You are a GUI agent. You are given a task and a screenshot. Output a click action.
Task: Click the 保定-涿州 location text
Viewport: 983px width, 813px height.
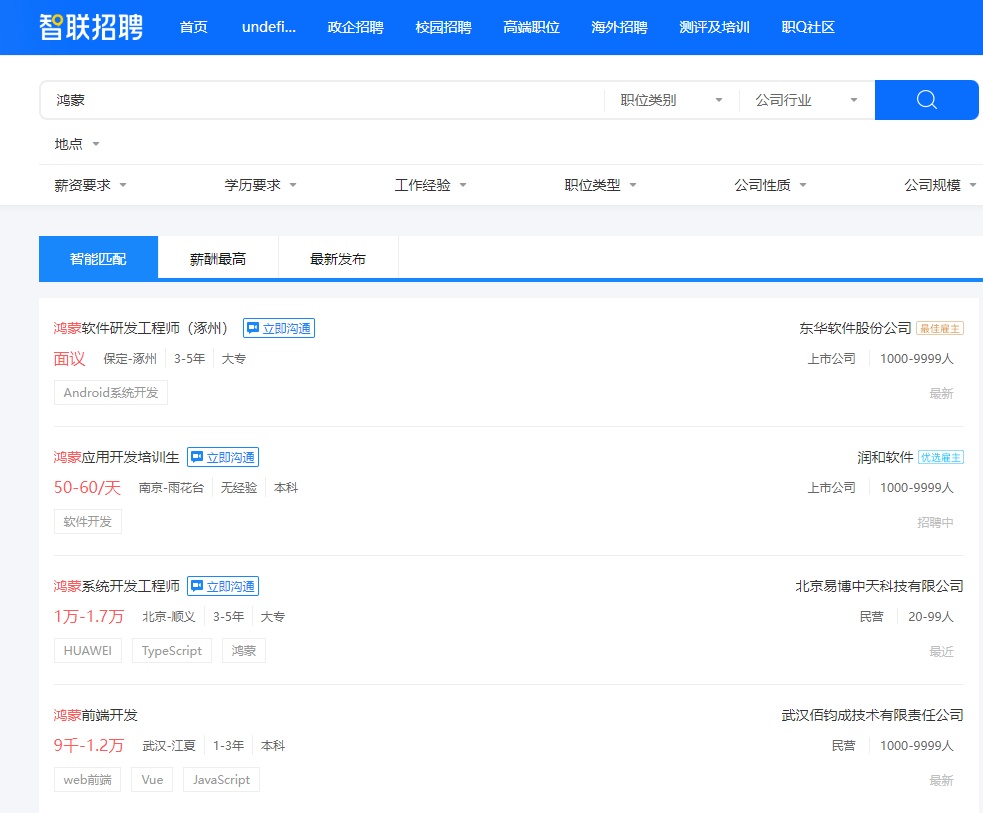(x=130, y=359)
